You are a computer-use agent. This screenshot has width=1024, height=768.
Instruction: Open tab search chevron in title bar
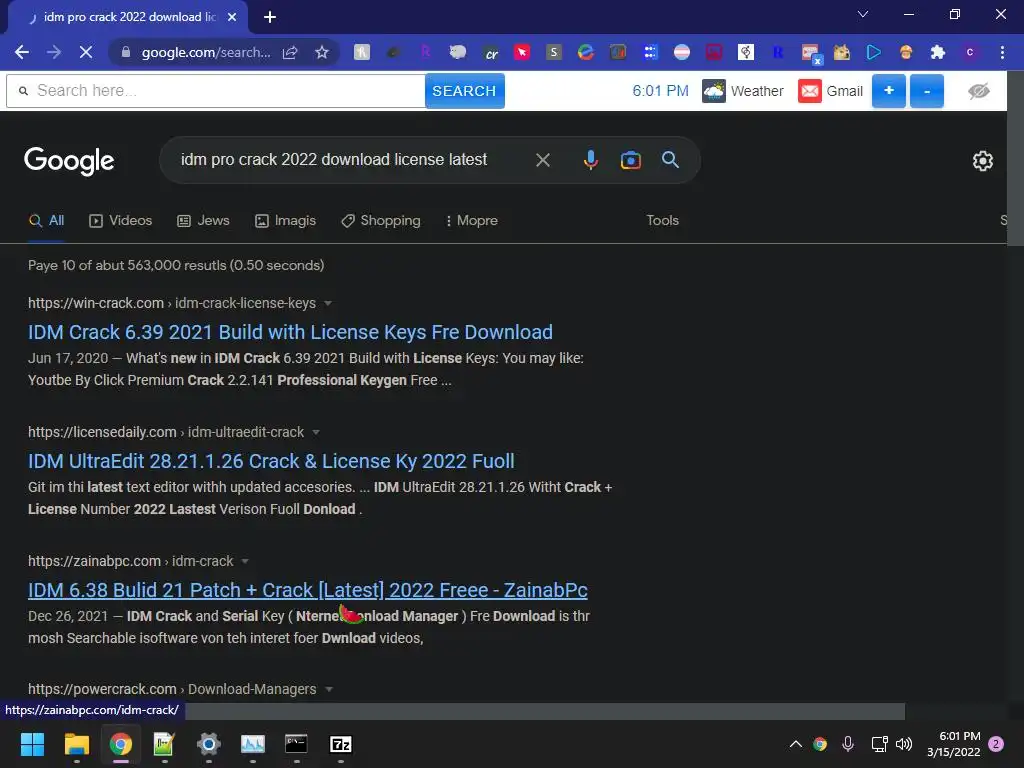tap(863, 14)
